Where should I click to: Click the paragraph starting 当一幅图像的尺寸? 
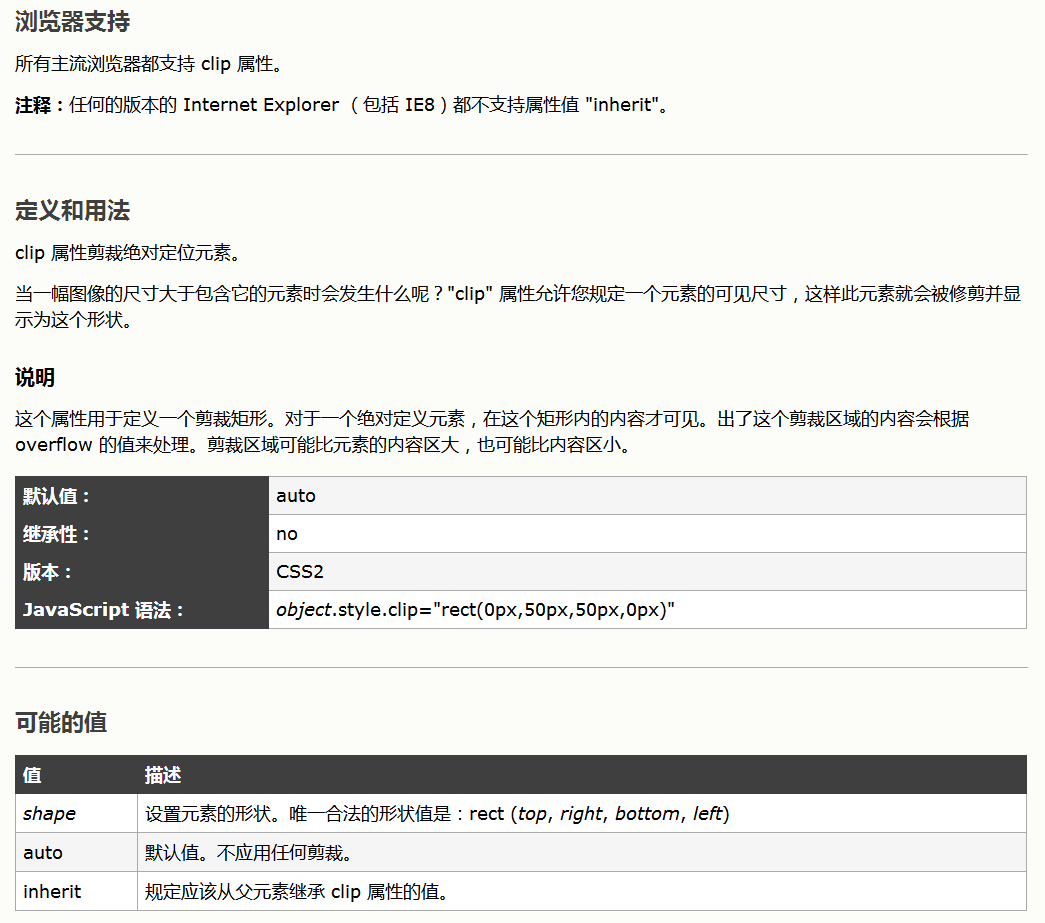(518, 307)
